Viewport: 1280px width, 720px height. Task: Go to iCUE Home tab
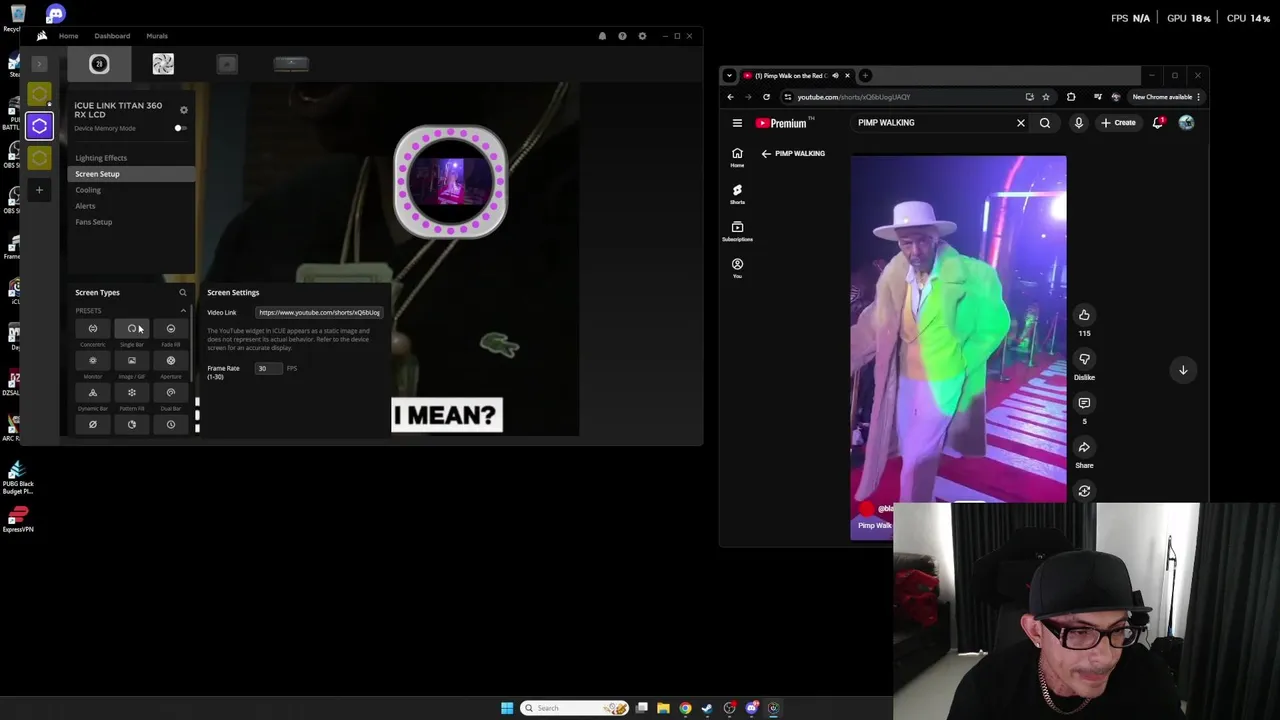68,36
